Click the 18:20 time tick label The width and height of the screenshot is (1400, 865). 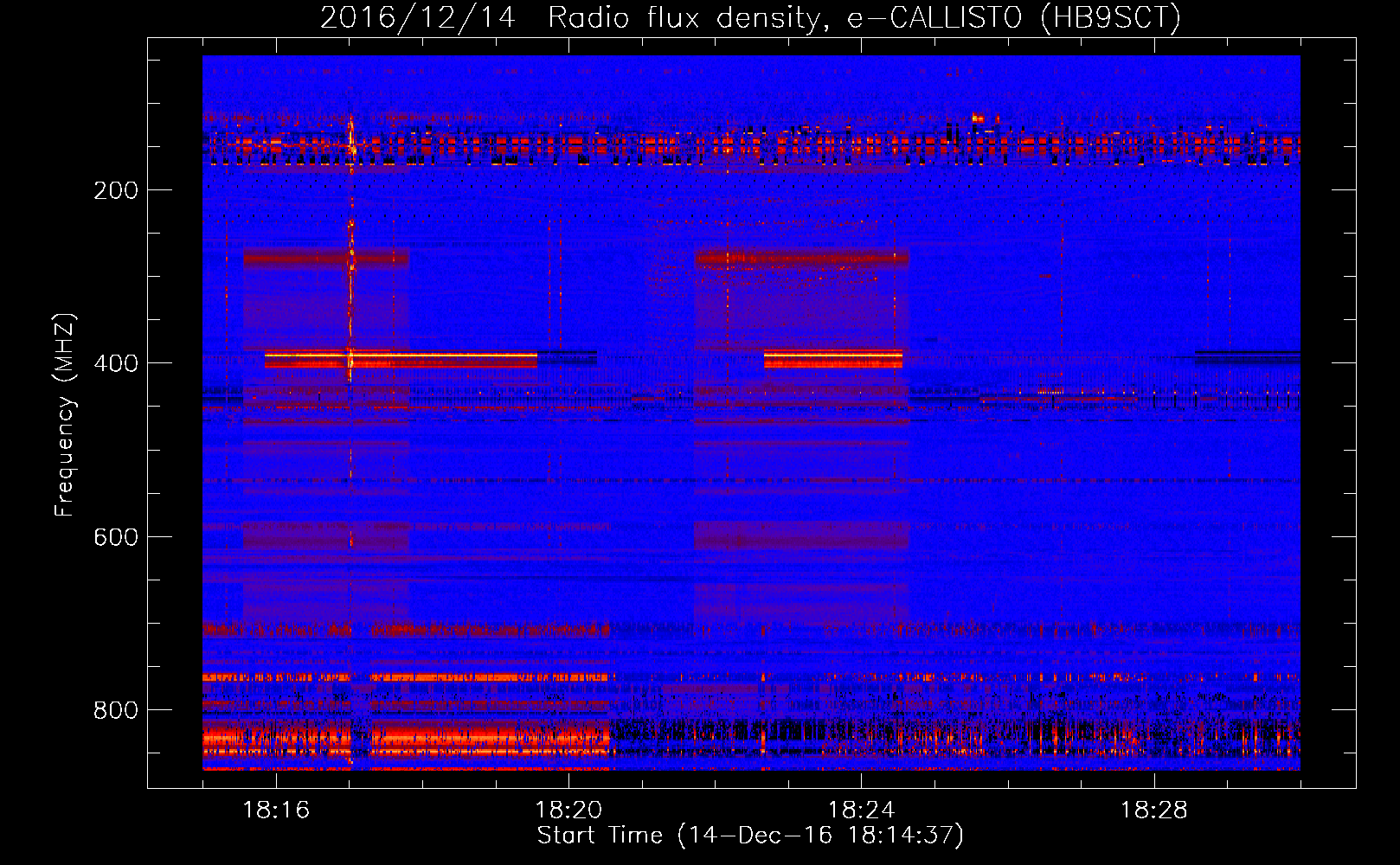568,810
